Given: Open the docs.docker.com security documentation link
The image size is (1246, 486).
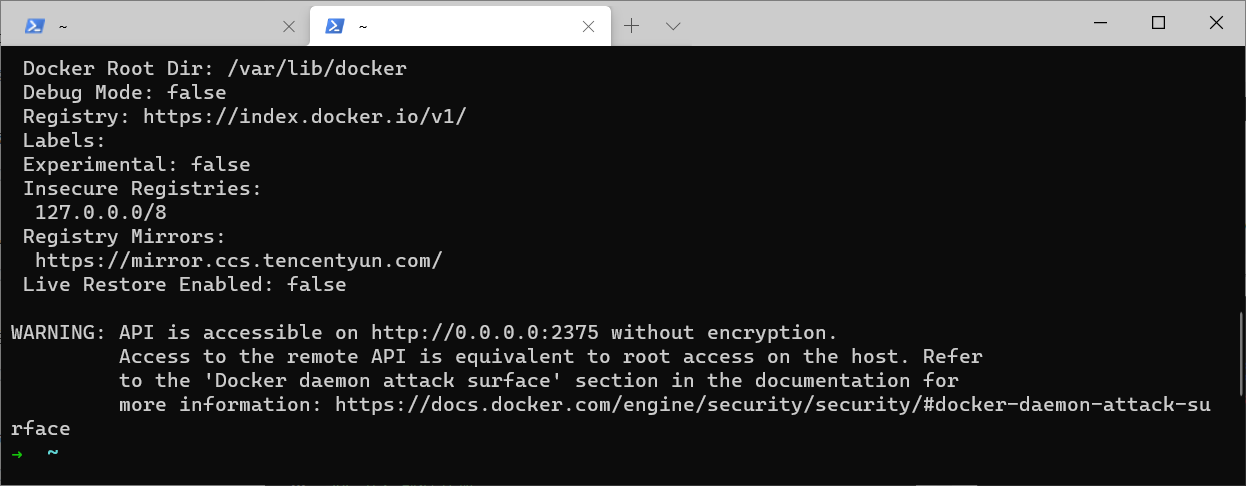Looking at the screenshot, I should click(x=772, y=405).
